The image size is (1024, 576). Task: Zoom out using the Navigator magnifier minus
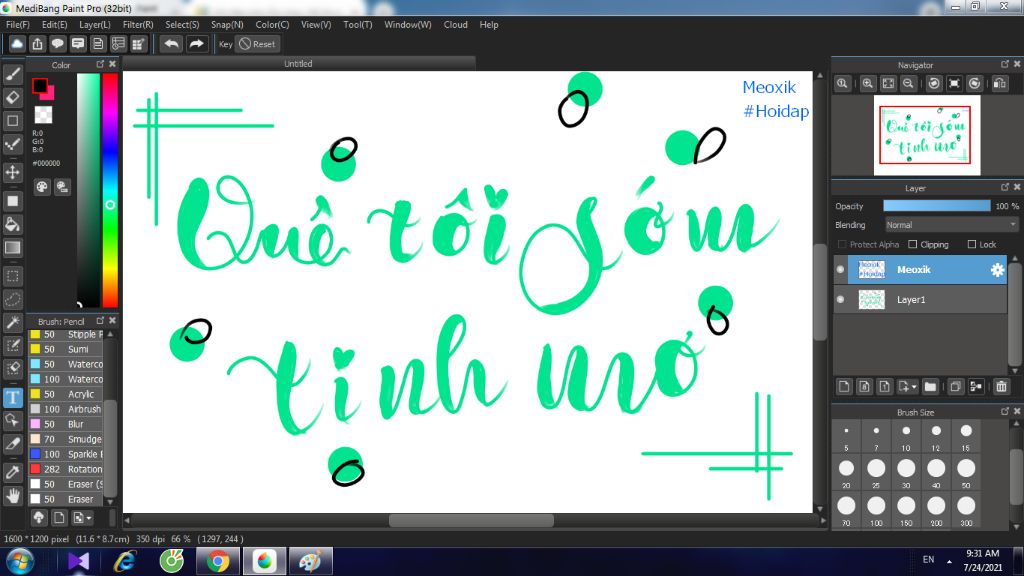click(908, 84)
